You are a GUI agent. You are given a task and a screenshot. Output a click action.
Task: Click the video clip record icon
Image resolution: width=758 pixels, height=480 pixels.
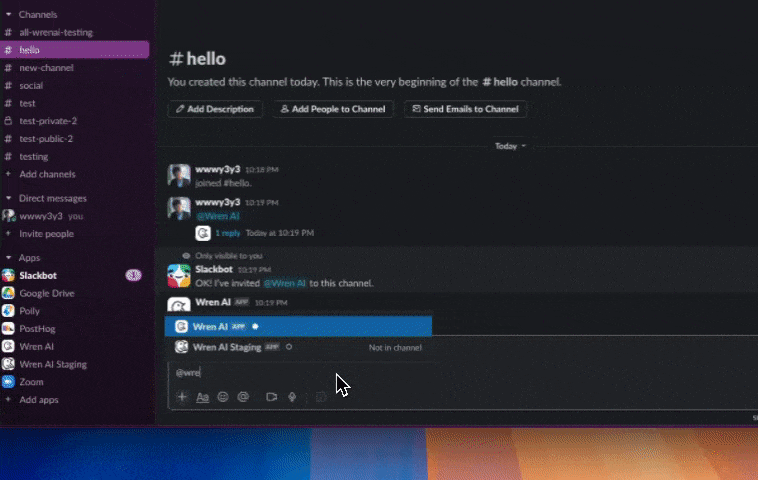[x=272, y=397]
